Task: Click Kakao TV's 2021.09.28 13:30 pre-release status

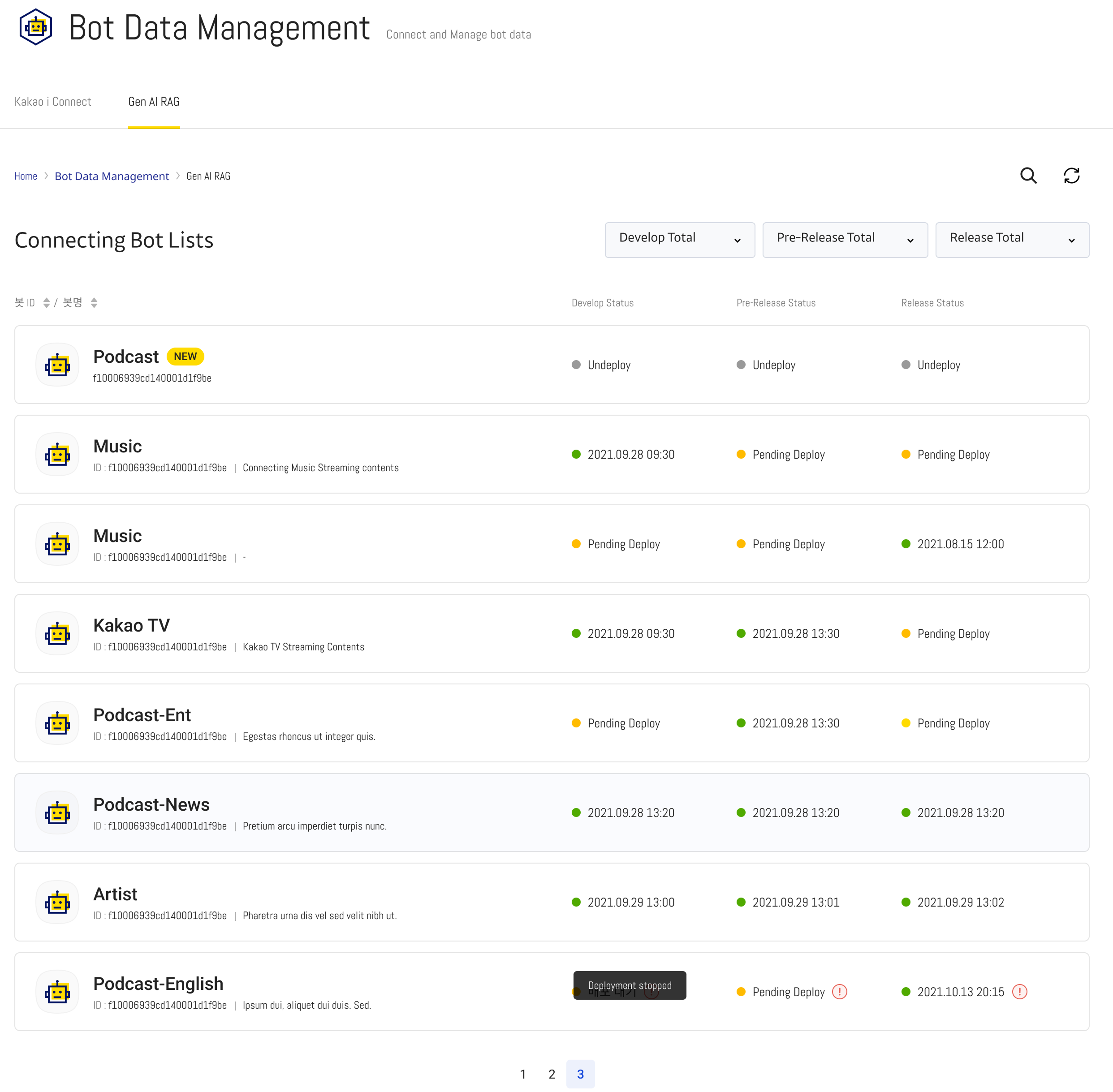Action: coord(788,633)
